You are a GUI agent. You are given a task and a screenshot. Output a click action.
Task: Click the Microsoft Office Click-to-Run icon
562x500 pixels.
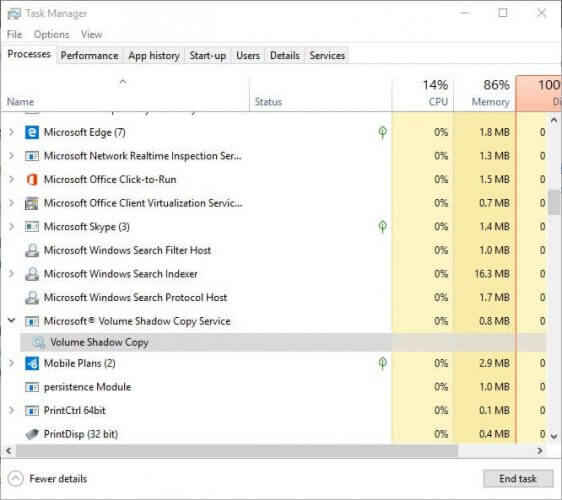point(32,179)
